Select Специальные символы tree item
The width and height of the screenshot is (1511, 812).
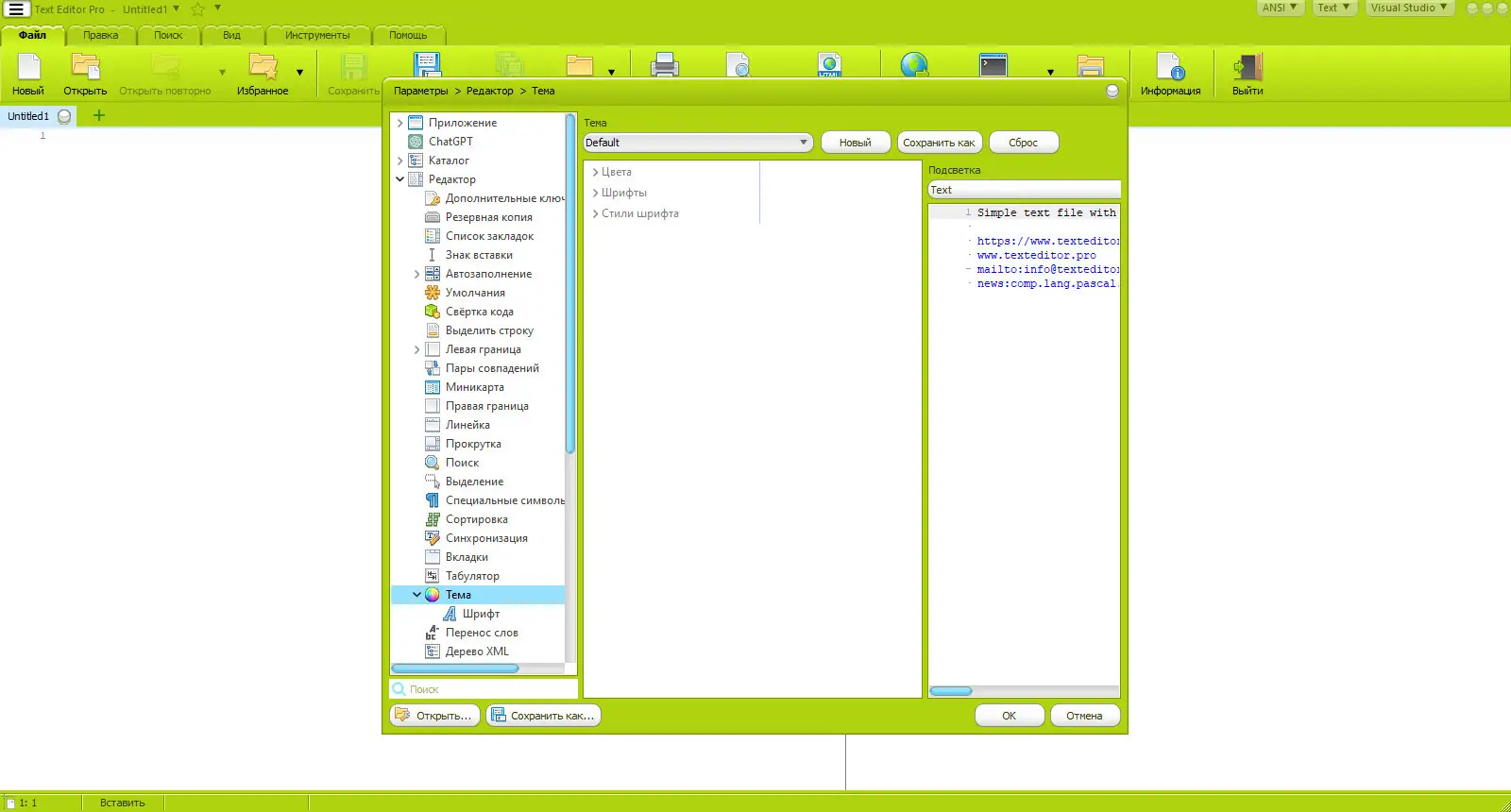click(504, 500)
